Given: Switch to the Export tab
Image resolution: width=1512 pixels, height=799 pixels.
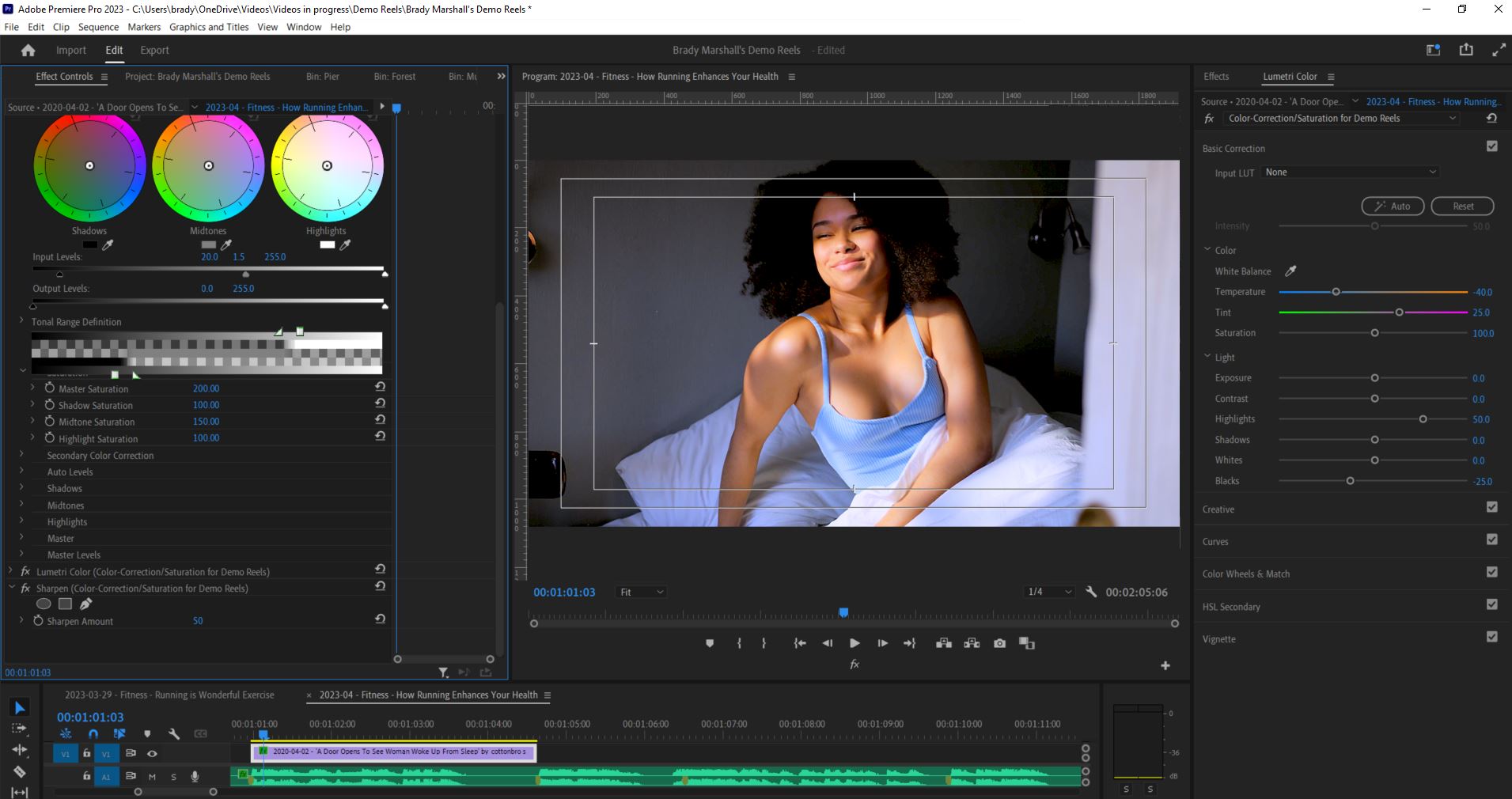Looking at the screenshot, I should point(154,50).
